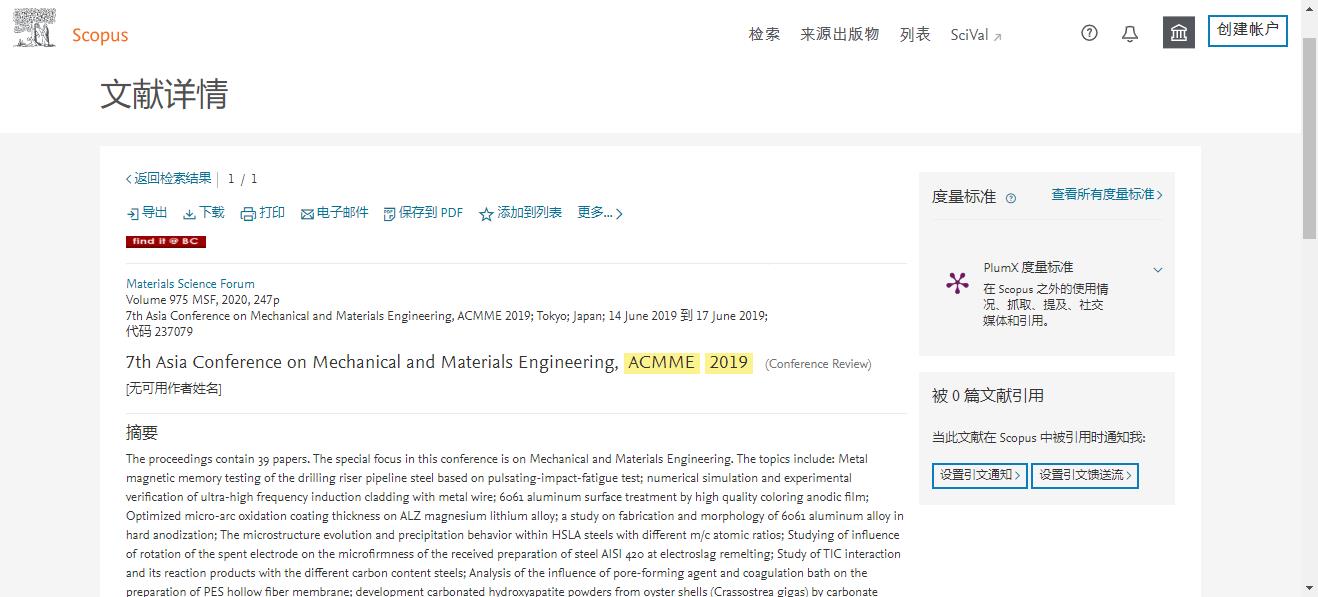Click the 代码 237079 text

(x=160, y=332)
